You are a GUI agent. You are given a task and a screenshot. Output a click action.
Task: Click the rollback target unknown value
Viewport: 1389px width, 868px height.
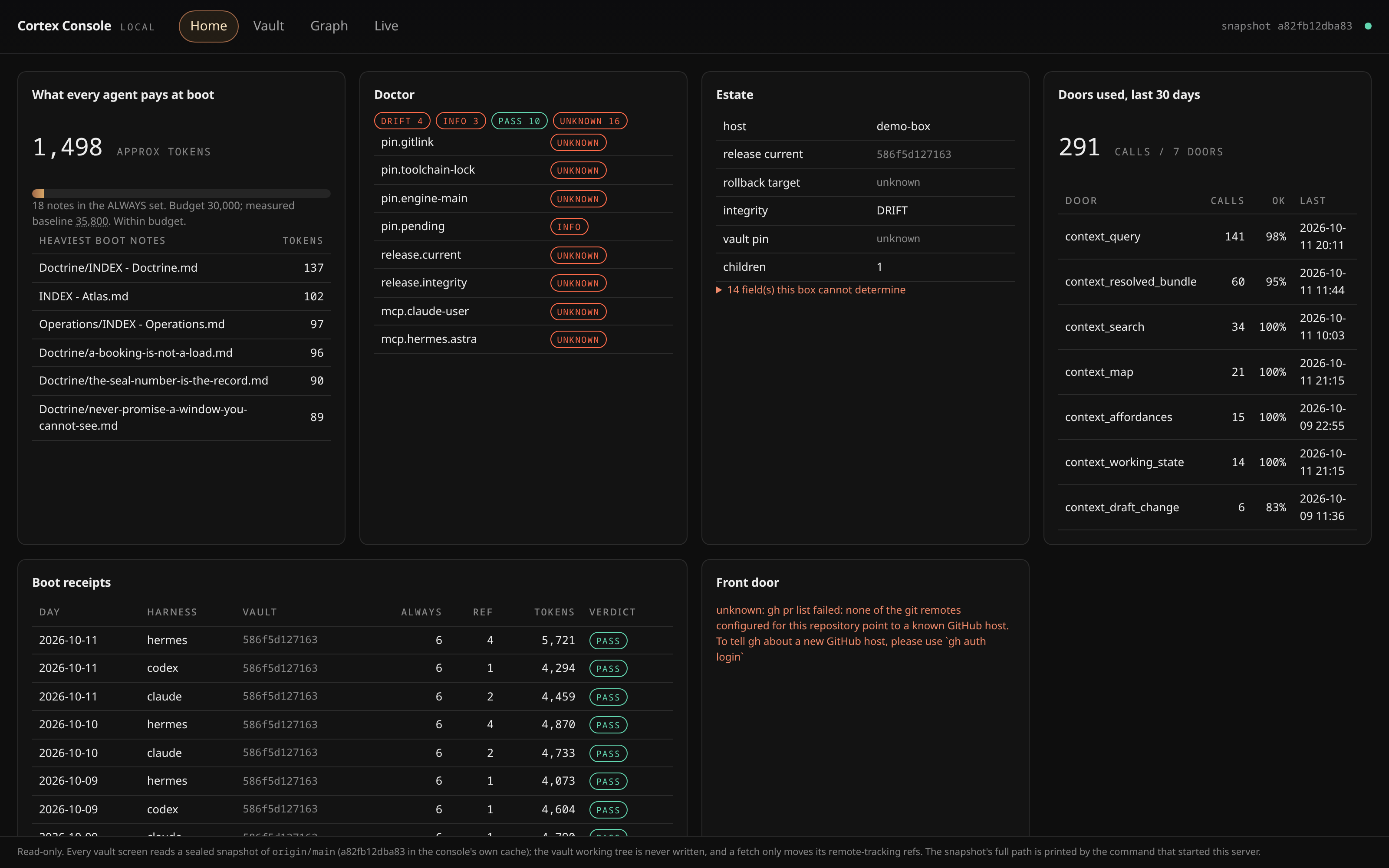pyautogui.click(x=898, y=183)
